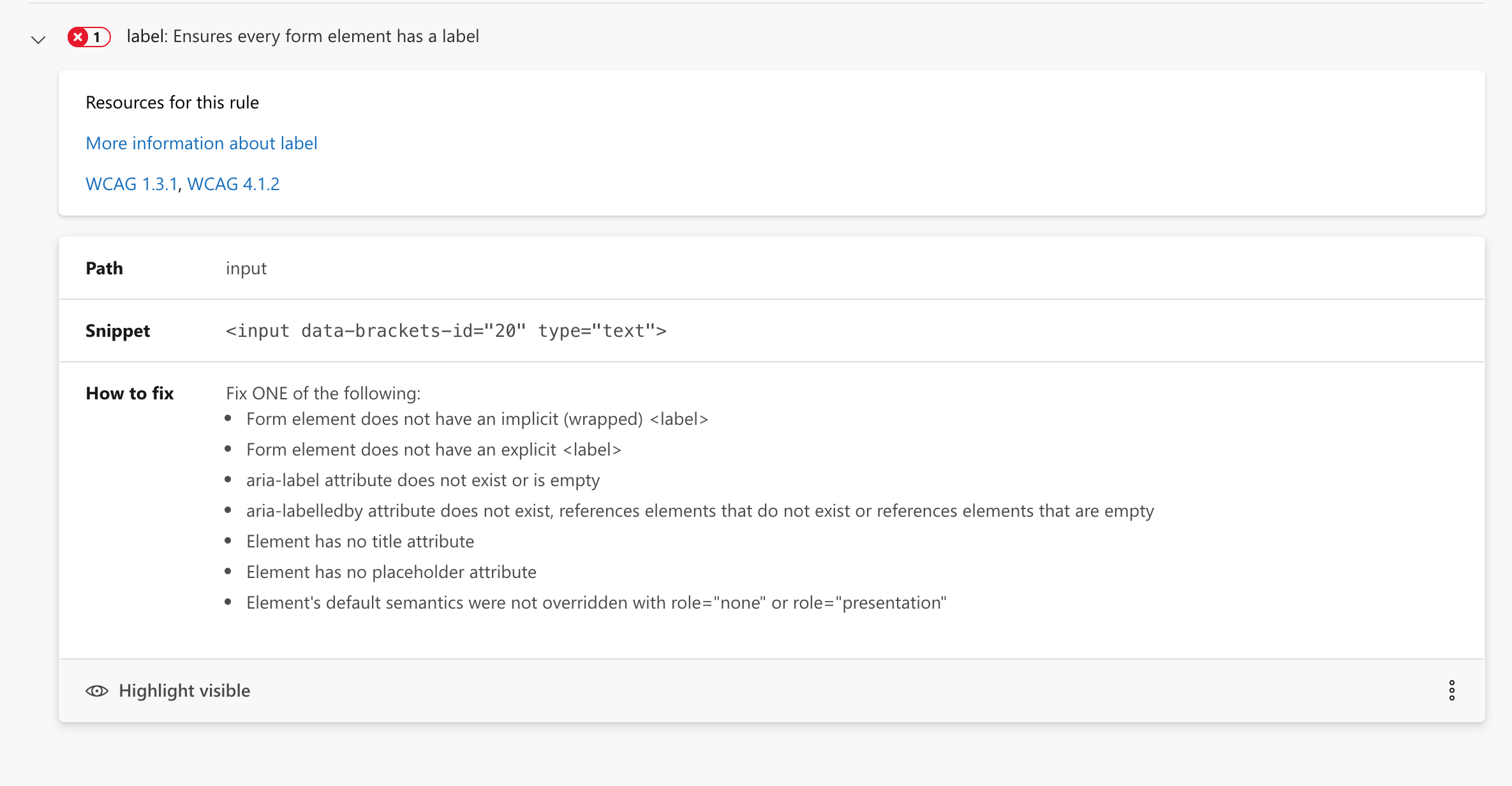The image size is (1512, 786).
Task: Click the red failure count badge
Action: click(x=89, y=37)
